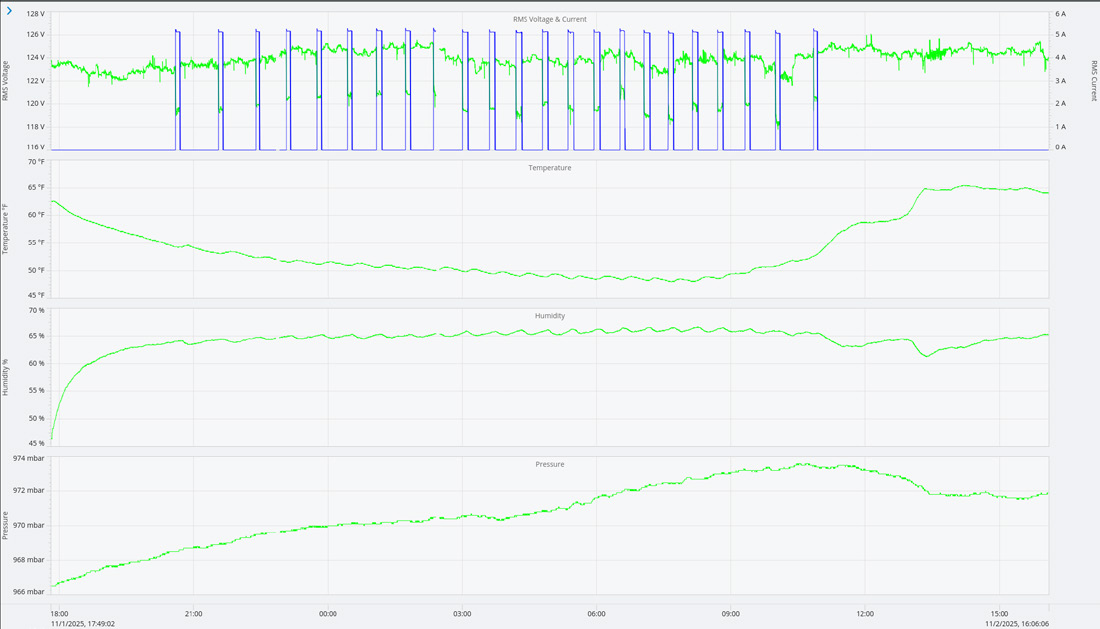Image resolution: width=1100 pixels, height=629 pixels.
Task: Click the '3 A' current tick label
Action: (1060, 81)
